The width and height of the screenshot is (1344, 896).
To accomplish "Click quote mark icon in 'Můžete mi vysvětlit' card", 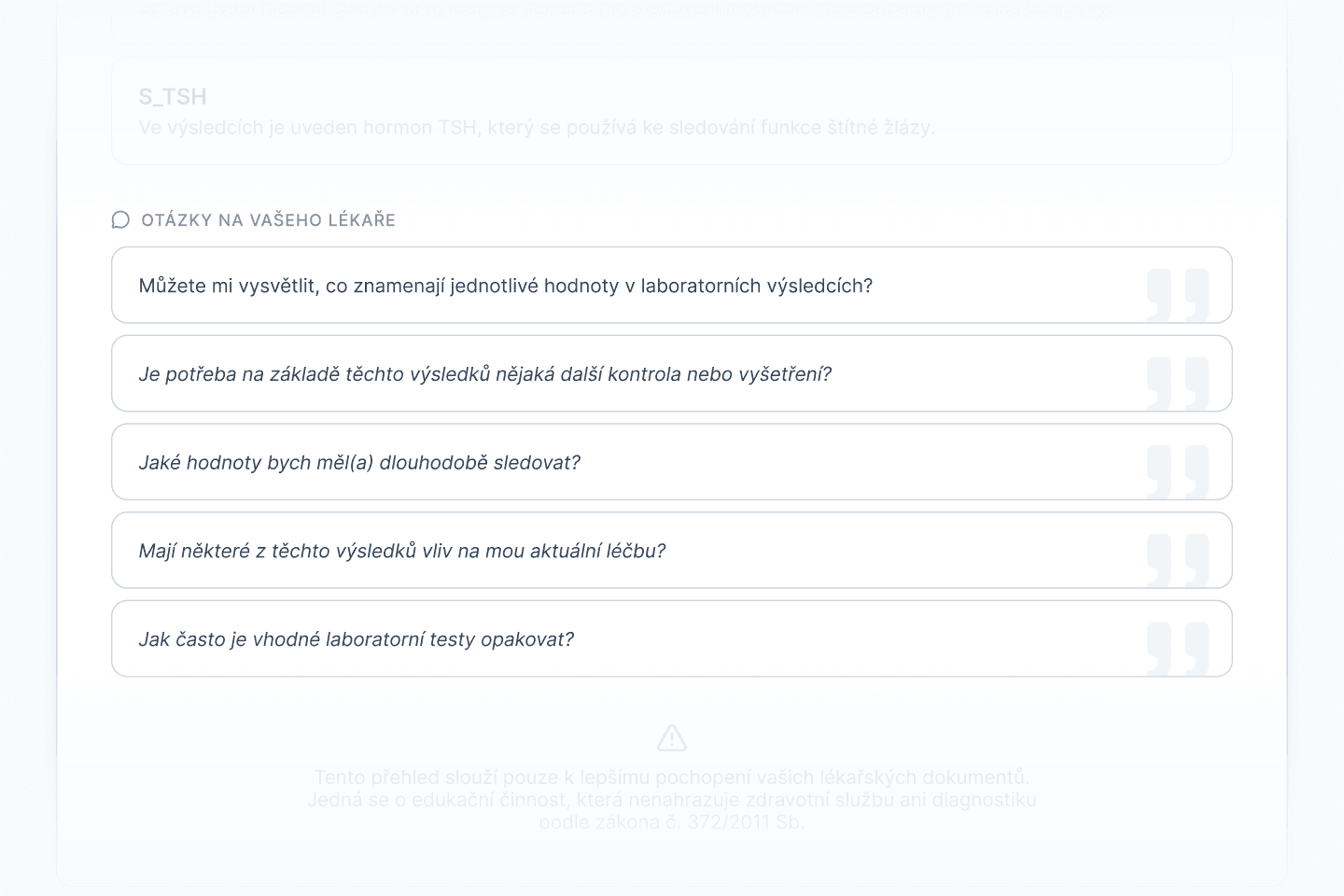I will 1177,294.
